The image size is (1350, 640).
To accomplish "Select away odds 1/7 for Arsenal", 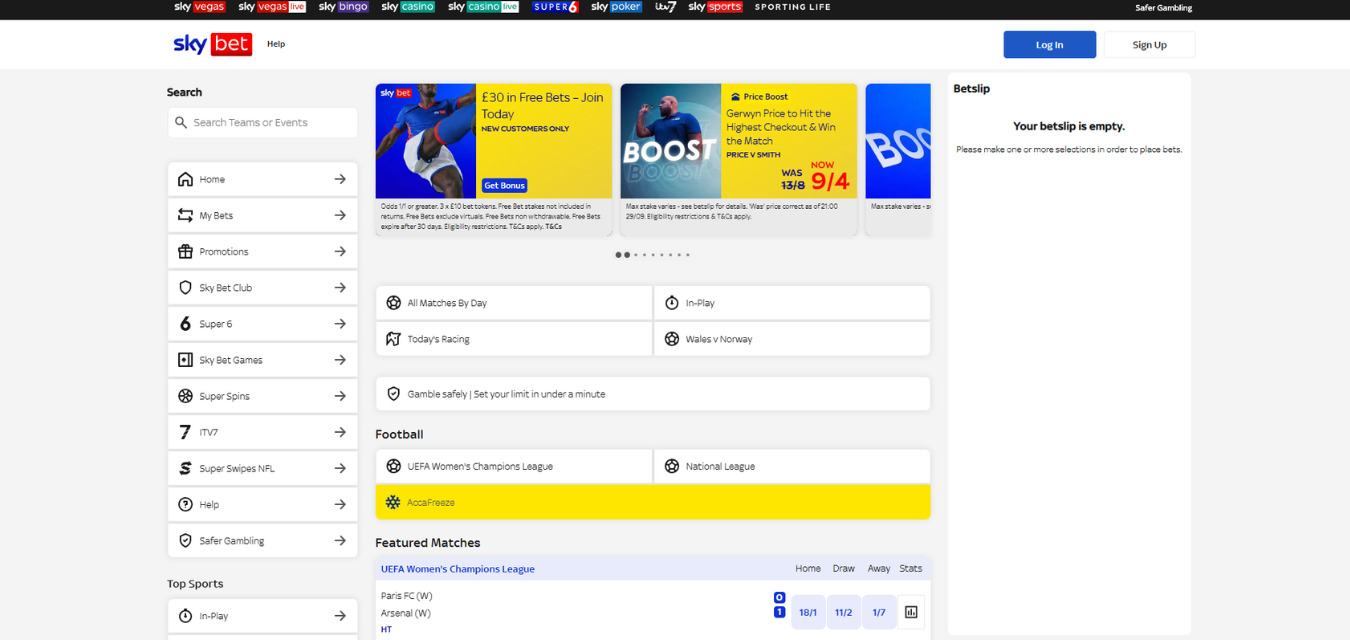I will [x=879, y=612].
